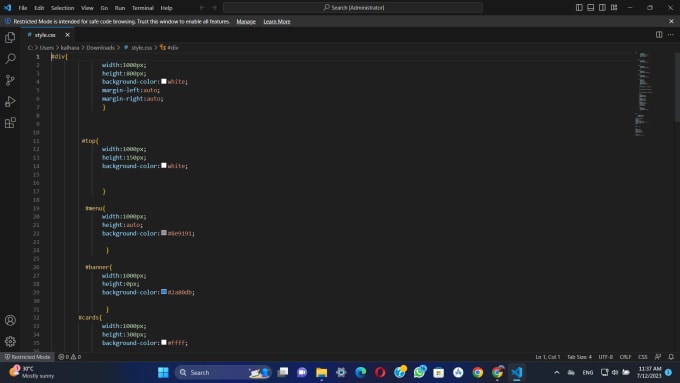
Task: Change the Tab Size: 4 setting
Action: tap(579, 357)
